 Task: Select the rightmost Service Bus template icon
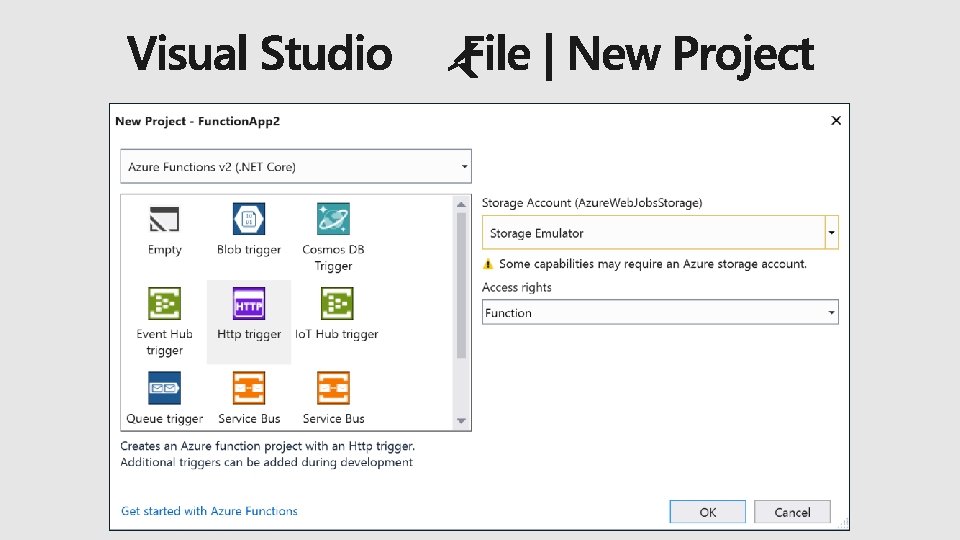[333, 388]
